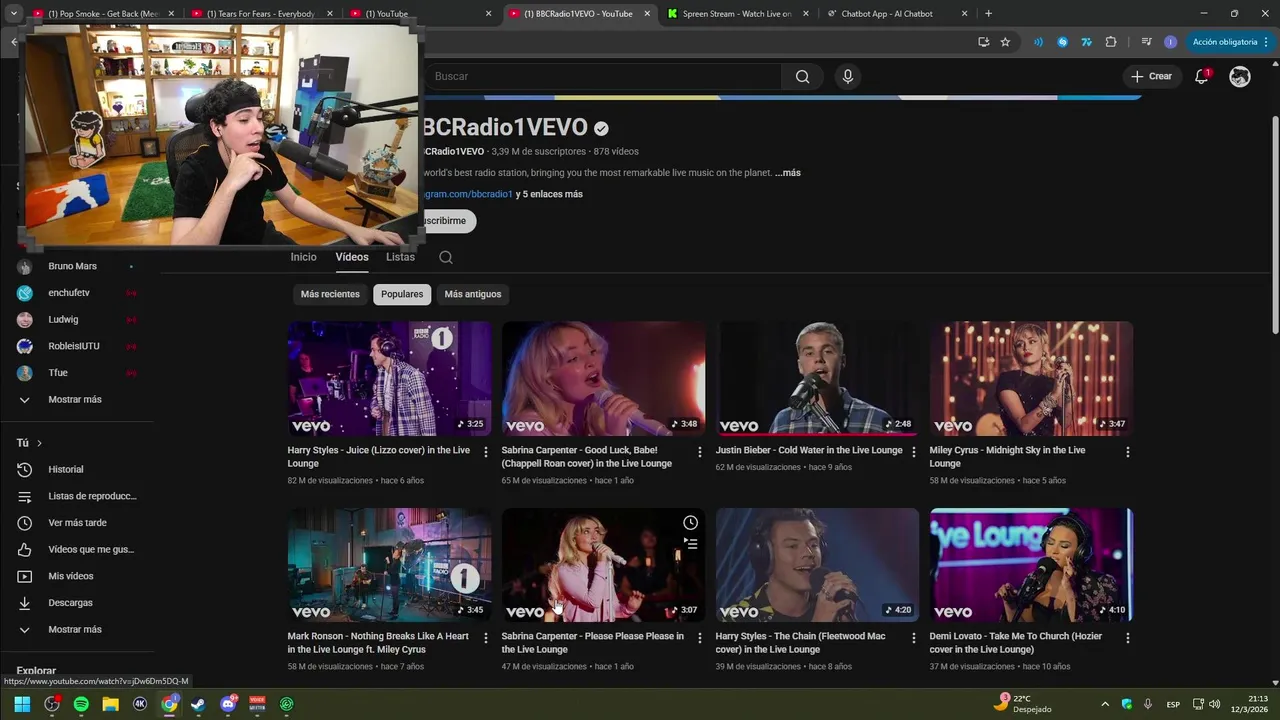Show hidden system tray icons
This screenshot has height=720, width=1280.
click(x=1105, y=704)
